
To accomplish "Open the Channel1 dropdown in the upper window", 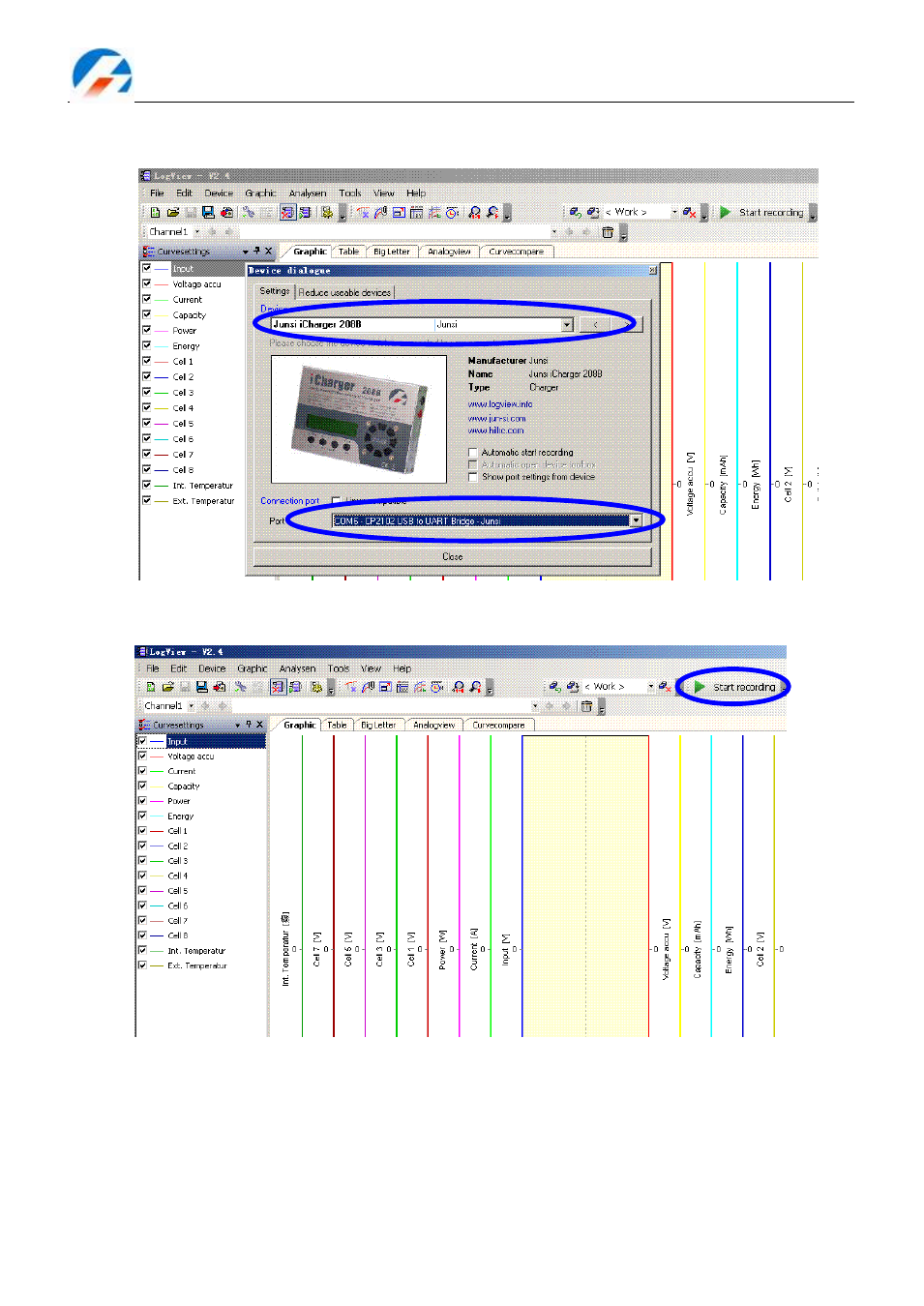I will 197,232.
